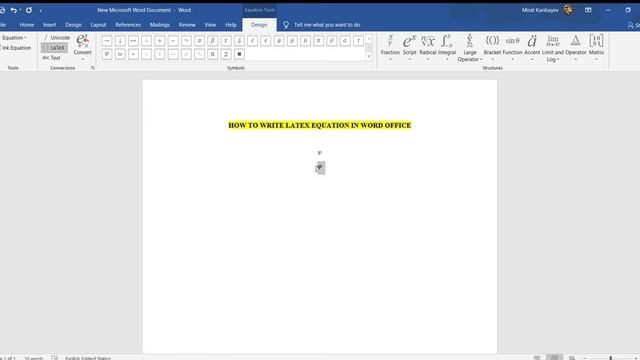Insert the pi symbol
This screenshot has width=640, height=360.
(318, 41)
